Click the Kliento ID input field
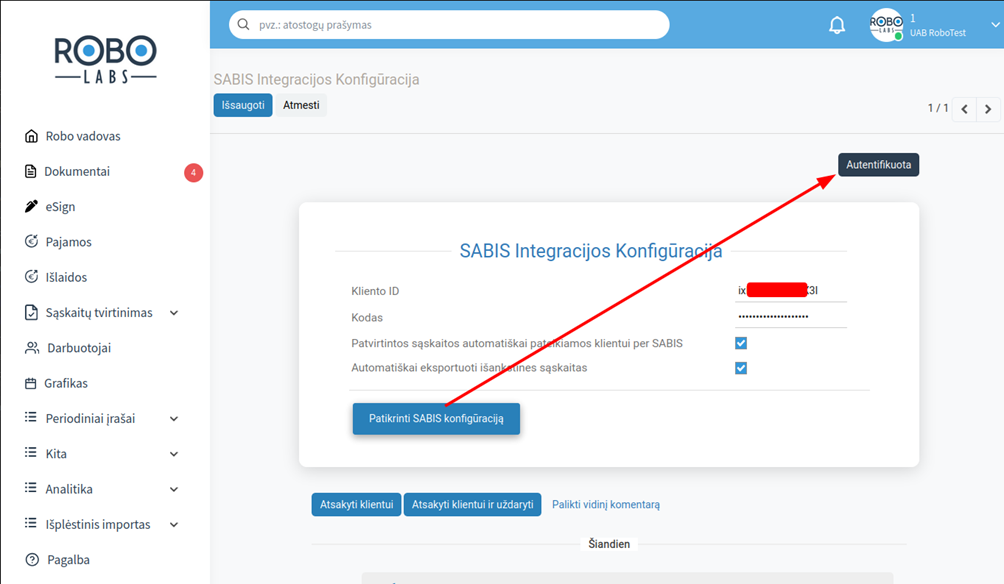 (x=791, y=291)
